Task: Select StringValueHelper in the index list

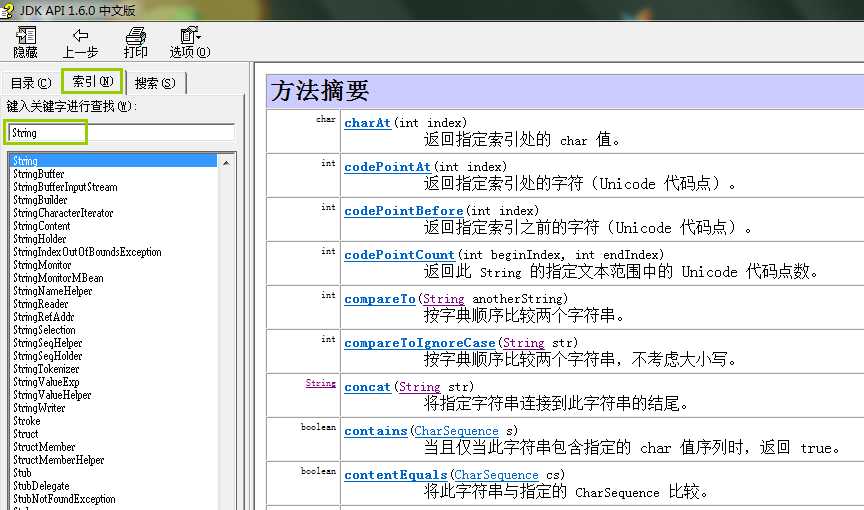Action: (52, 395)
